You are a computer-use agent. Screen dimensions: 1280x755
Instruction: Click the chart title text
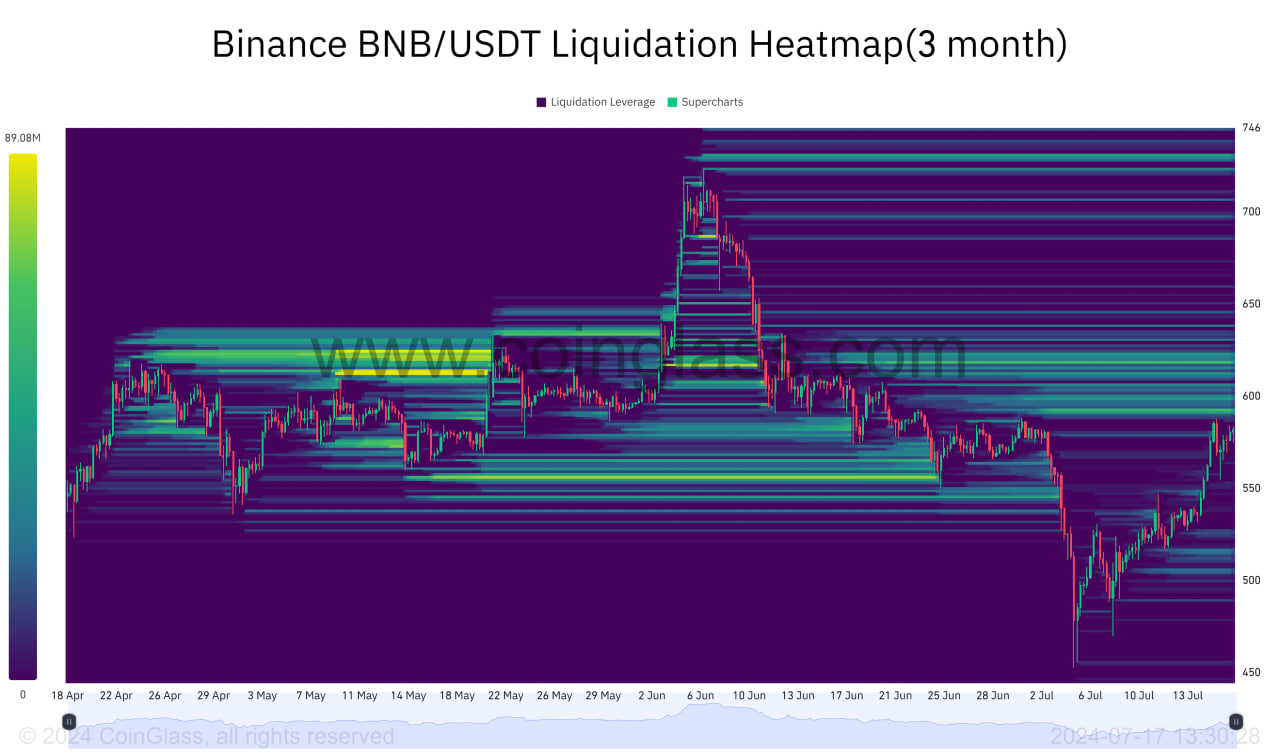[639, 45]
